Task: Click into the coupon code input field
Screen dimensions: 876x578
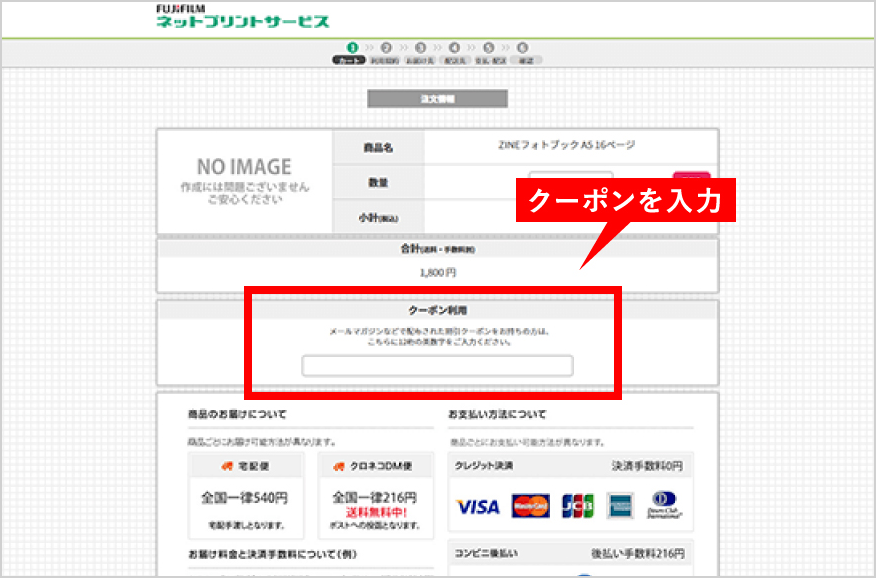Action: [437, 366]
